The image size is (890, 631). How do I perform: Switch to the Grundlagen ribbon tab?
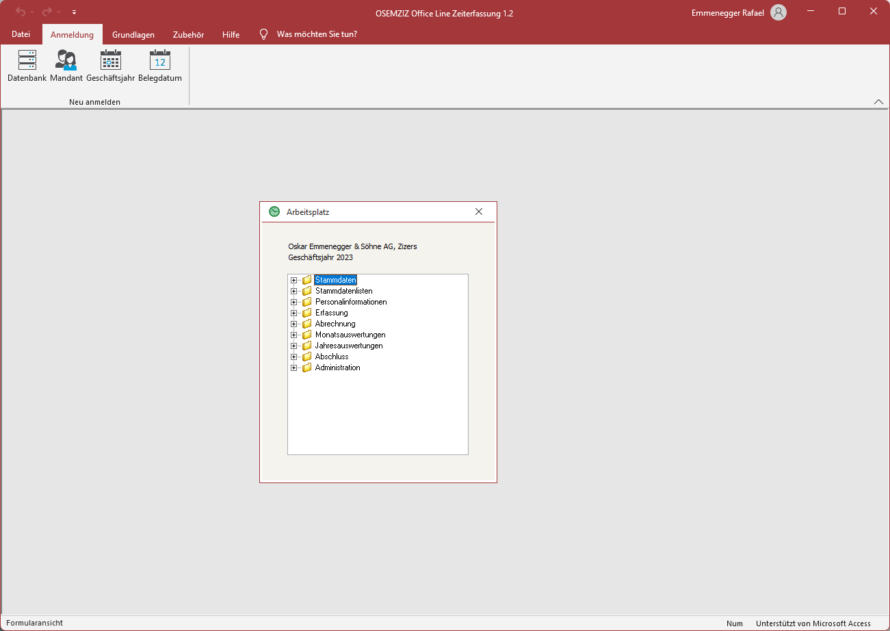(133, 34)
